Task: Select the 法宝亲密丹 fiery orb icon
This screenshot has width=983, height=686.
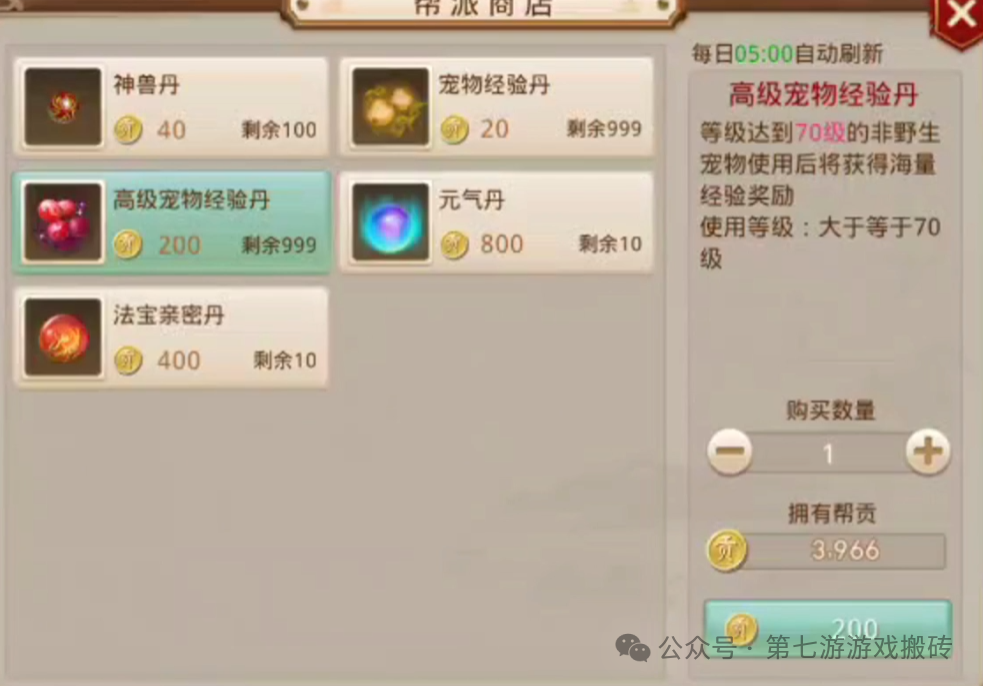Action: pyautogui.click(x=63, y=337)
